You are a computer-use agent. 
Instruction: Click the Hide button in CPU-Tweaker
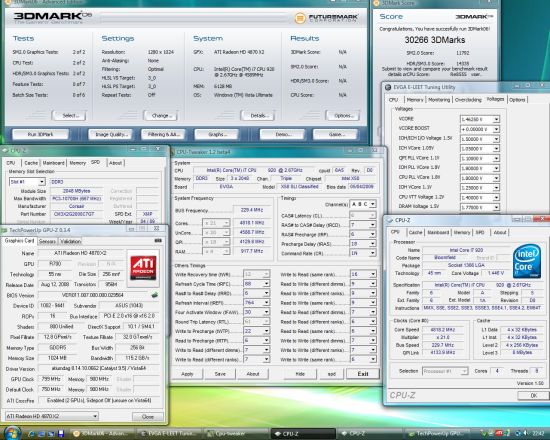tap(300, 374)
